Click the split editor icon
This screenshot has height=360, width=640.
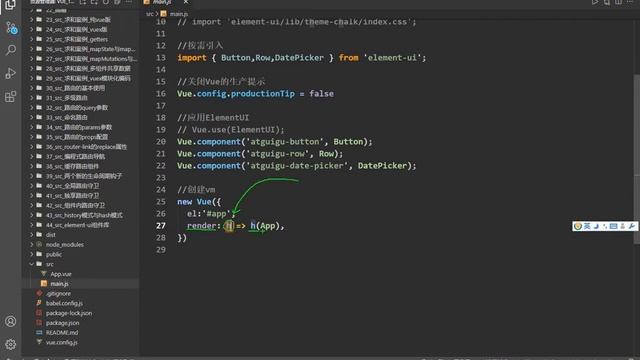pos(619,2)
